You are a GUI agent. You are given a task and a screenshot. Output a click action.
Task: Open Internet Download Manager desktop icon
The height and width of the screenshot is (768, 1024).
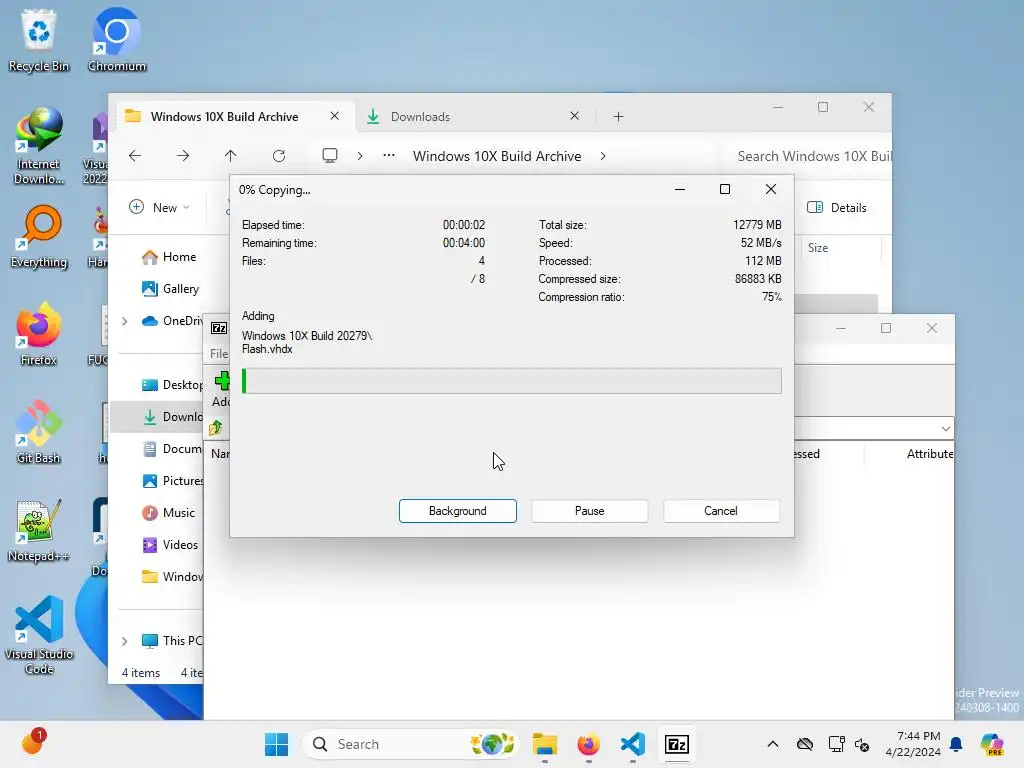[x=39, y=147]
